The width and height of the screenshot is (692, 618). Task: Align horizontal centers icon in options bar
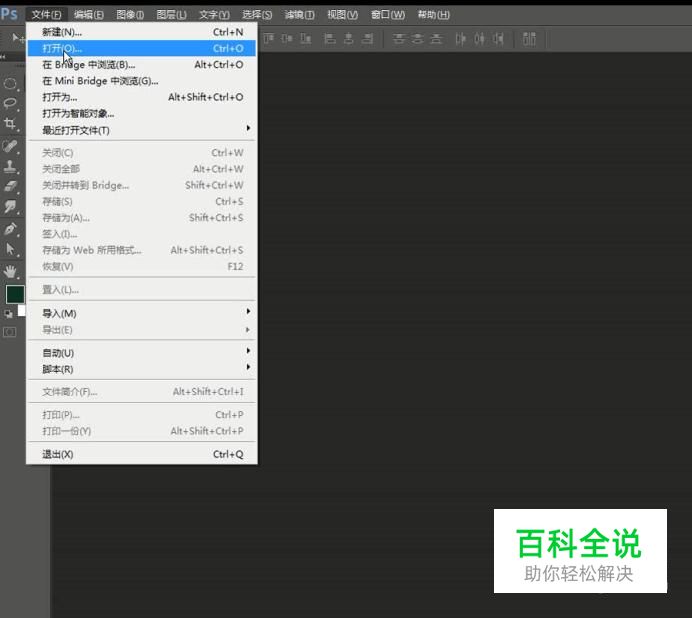pyautogui.click(x=348, y=38)
